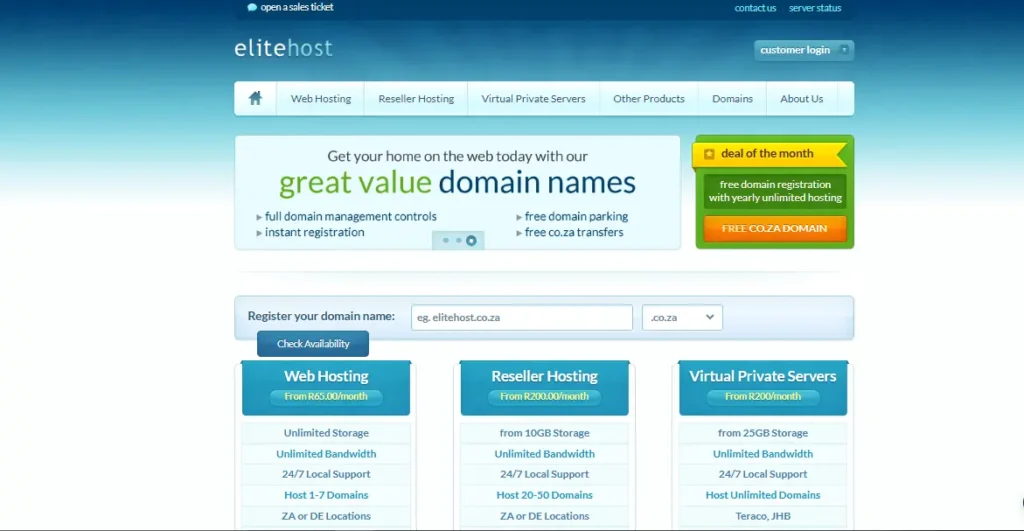Click the Check Availability button
The image size is (1024, 531).
313,344
